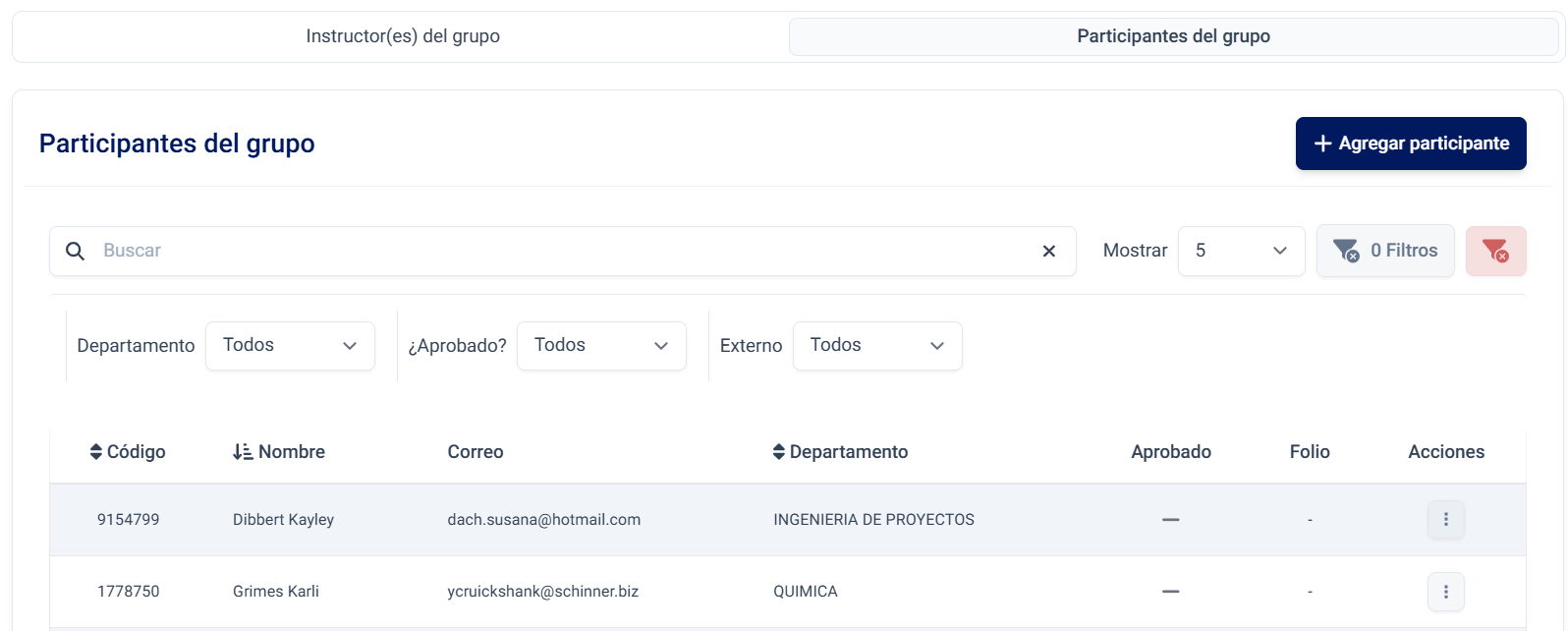Image resolution: width=1568 pixels, height=631 pixels.
Task: Toggle the 0 Filtros filter button
Action: [1385, 252]
